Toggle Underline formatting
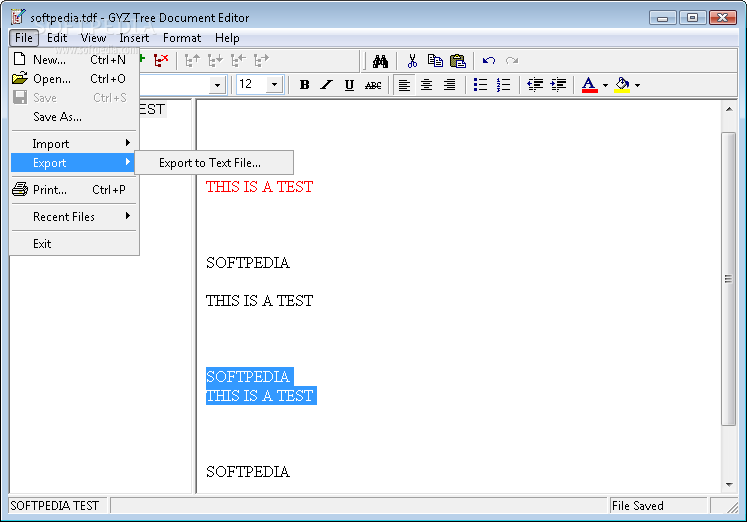747x522 pixels. [x=349, y=85]
